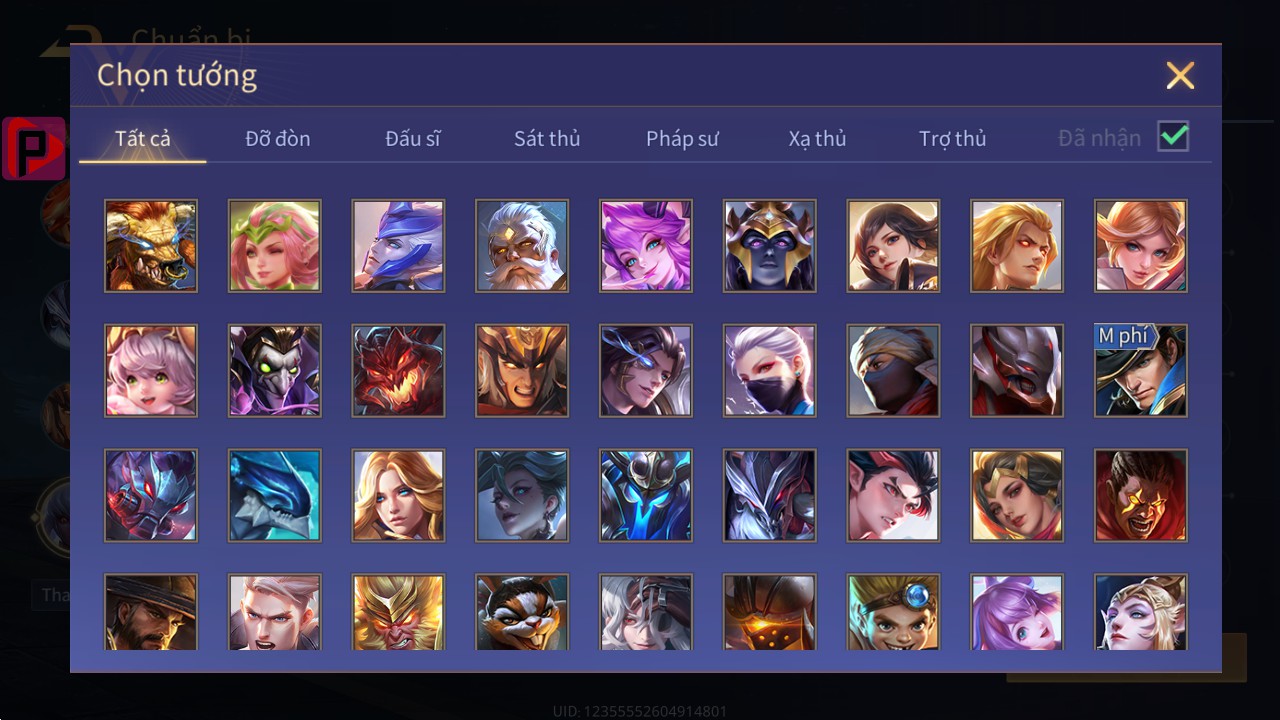Screen dimensions: 1280x720
Task: Select the golden monkey king hero portrait
Action: [398, 612]
